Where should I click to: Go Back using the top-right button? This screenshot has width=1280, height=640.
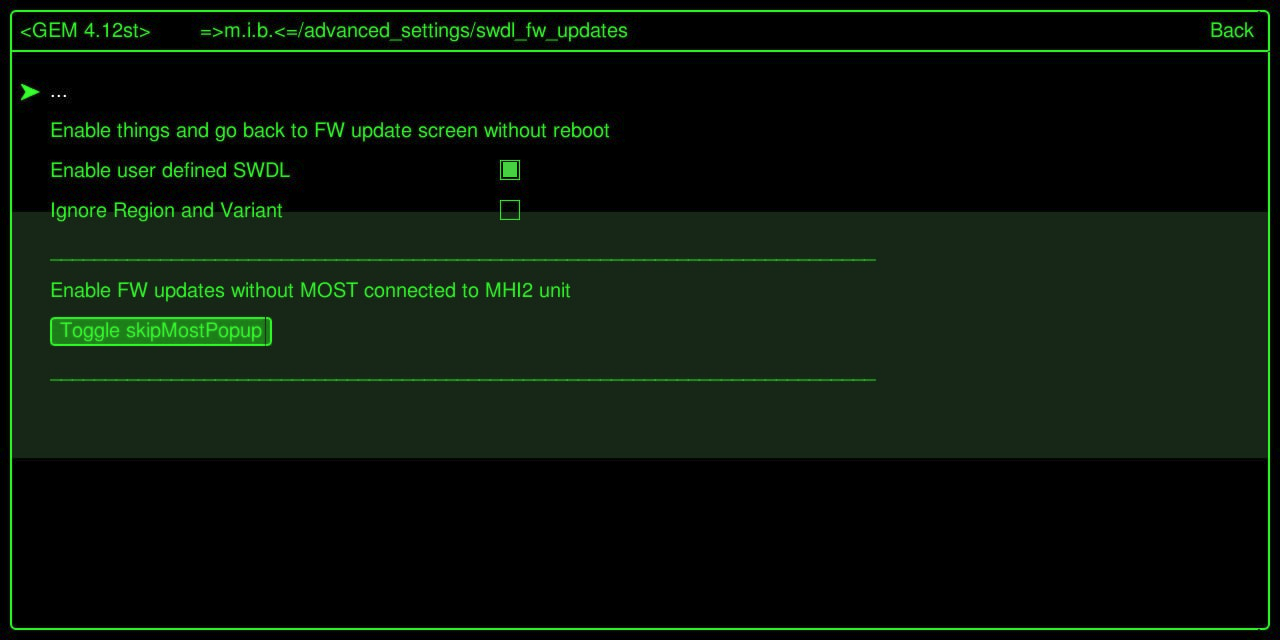click(x=1231, y=31)
